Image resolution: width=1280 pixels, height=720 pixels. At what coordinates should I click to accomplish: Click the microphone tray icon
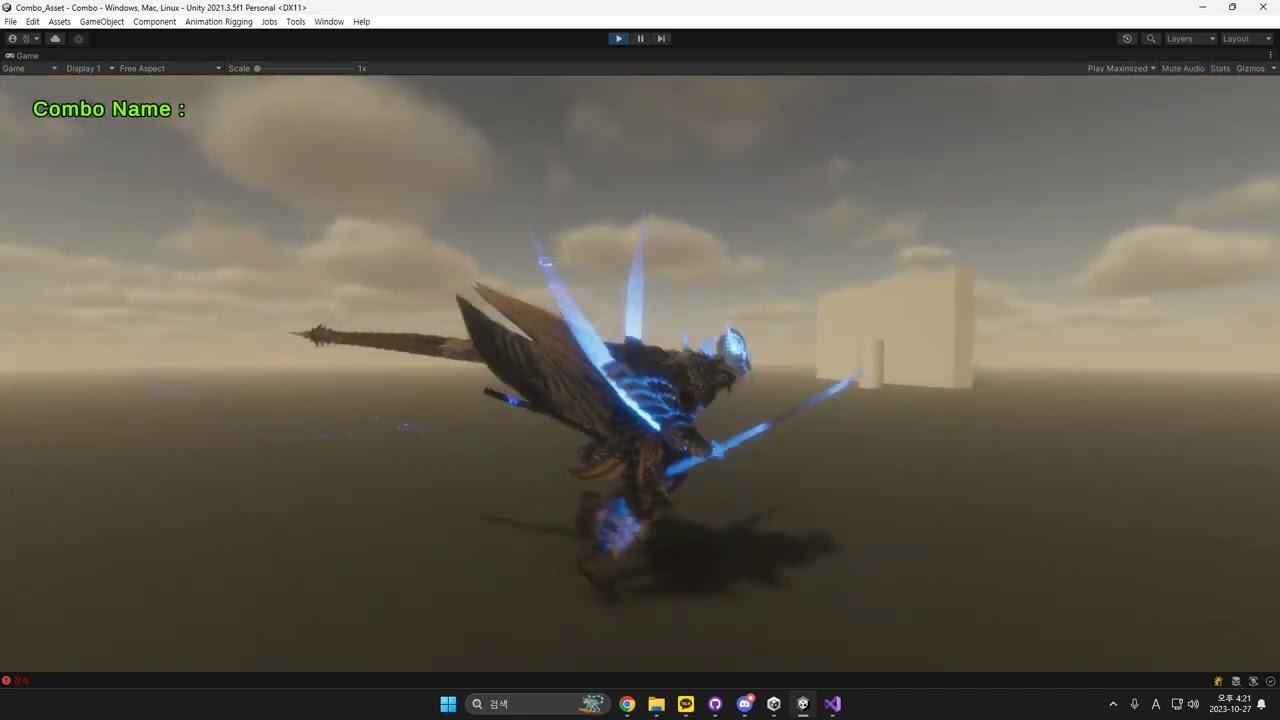click(1134, 704)
